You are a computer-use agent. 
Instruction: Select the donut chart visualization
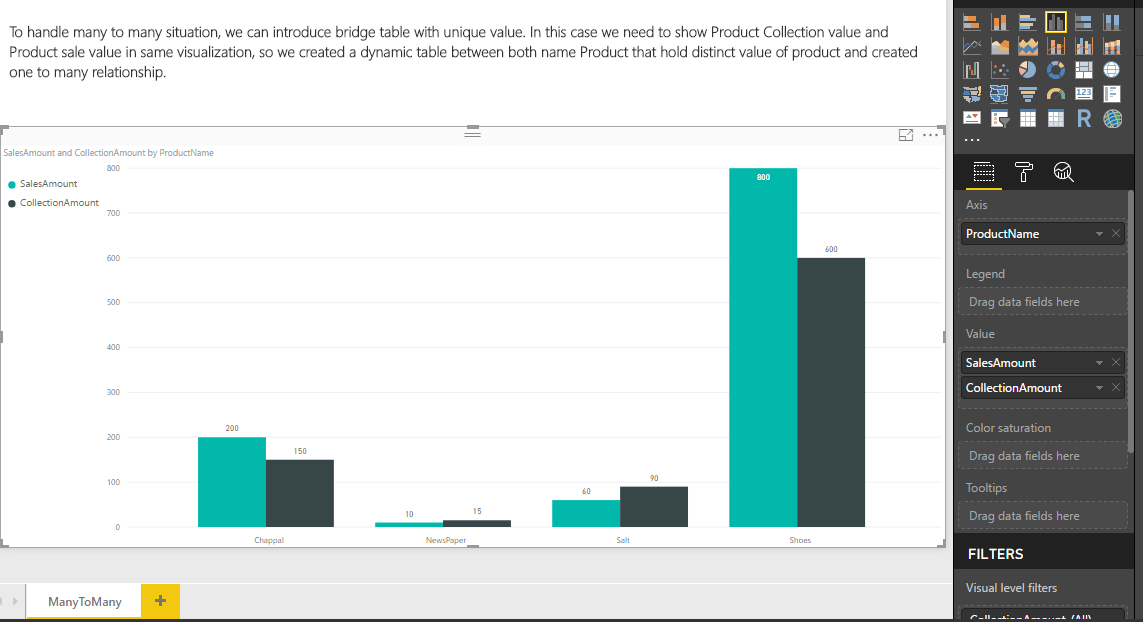(1056, 70)
